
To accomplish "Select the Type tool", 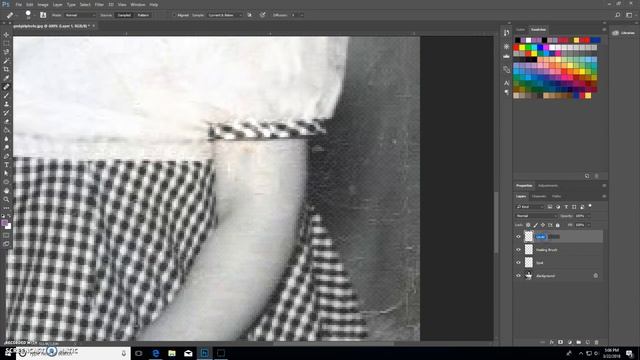I will tap(6, 164).
